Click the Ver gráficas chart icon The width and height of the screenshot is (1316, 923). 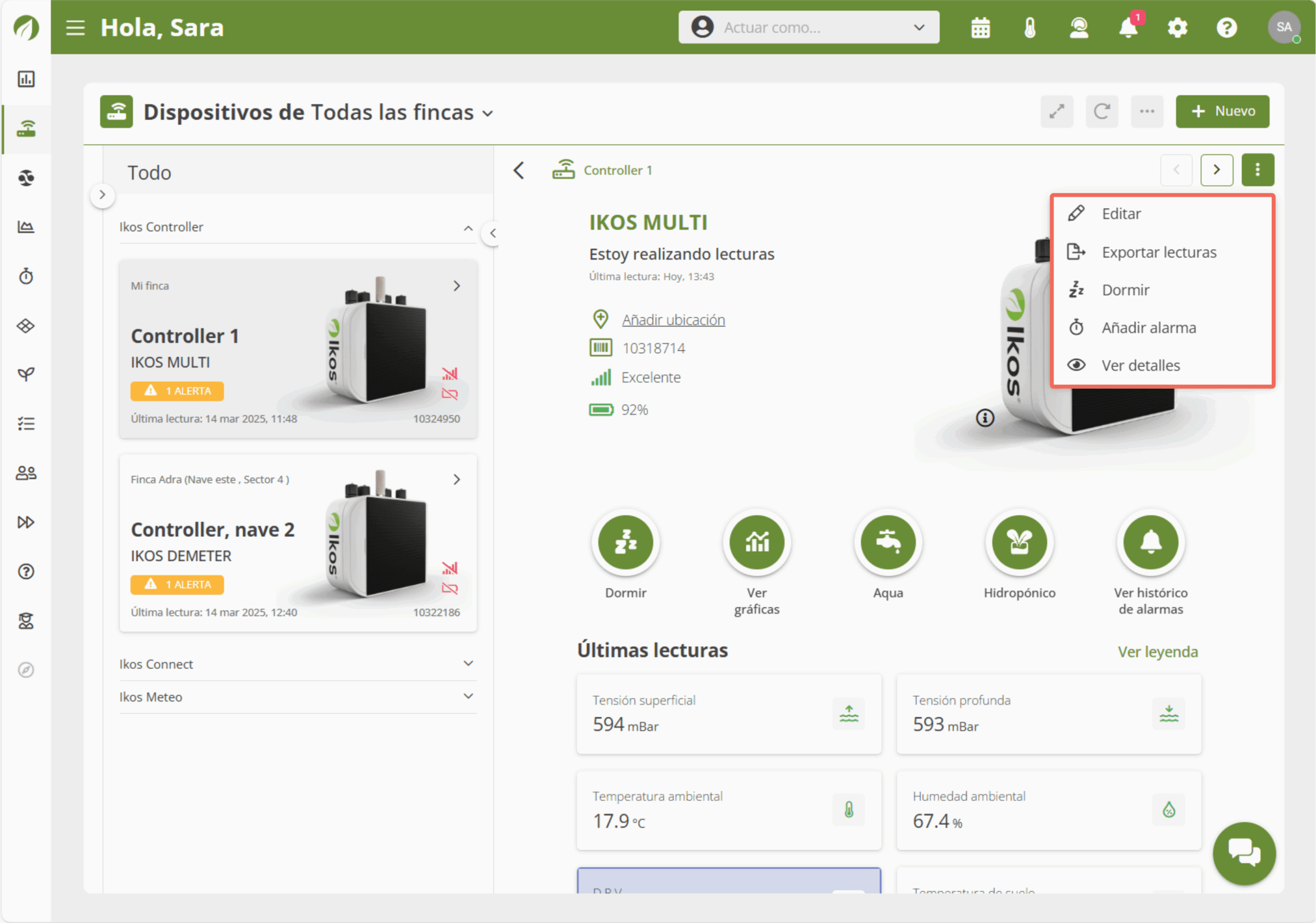(756, 542)
